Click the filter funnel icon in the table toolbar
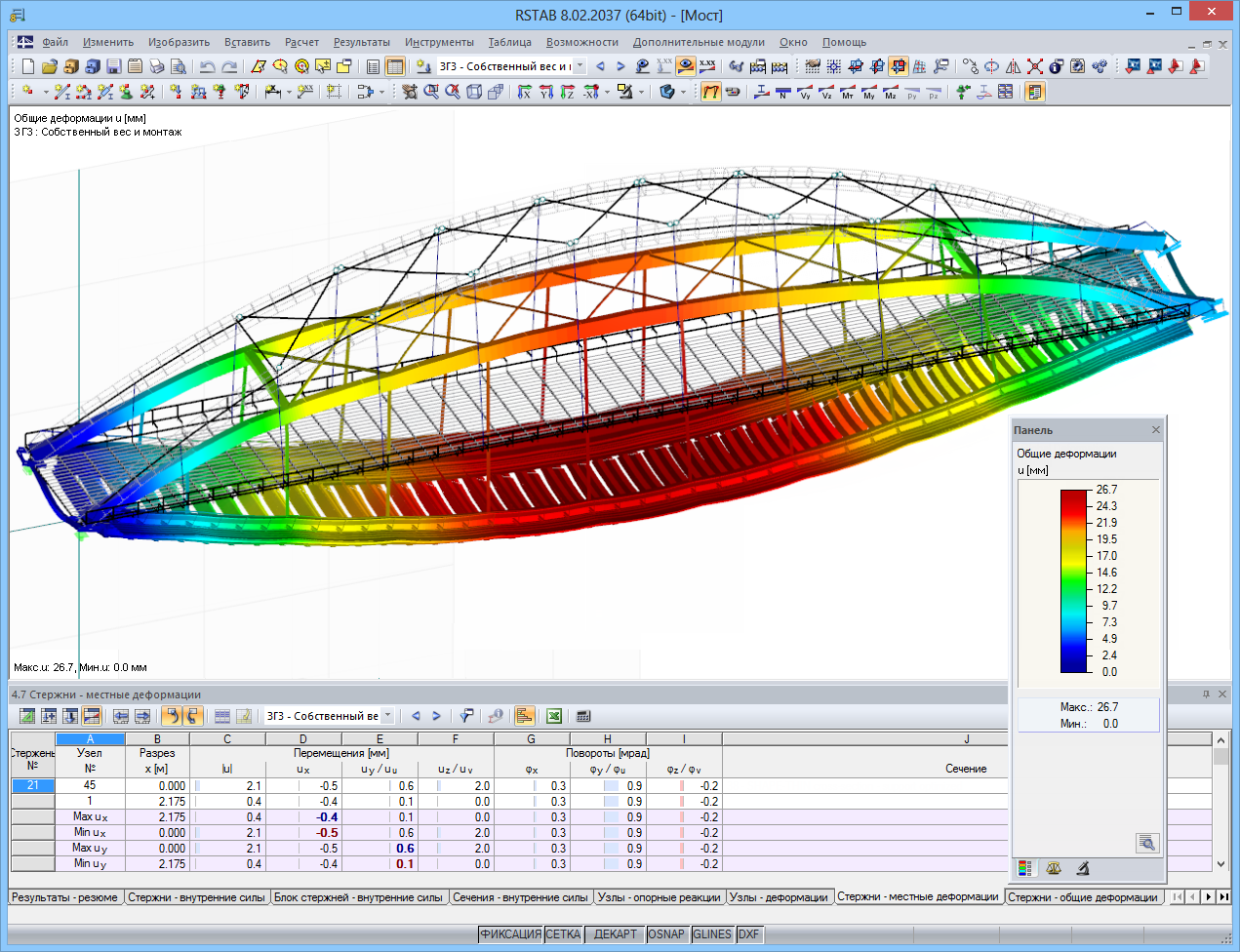 click(466, 716)
